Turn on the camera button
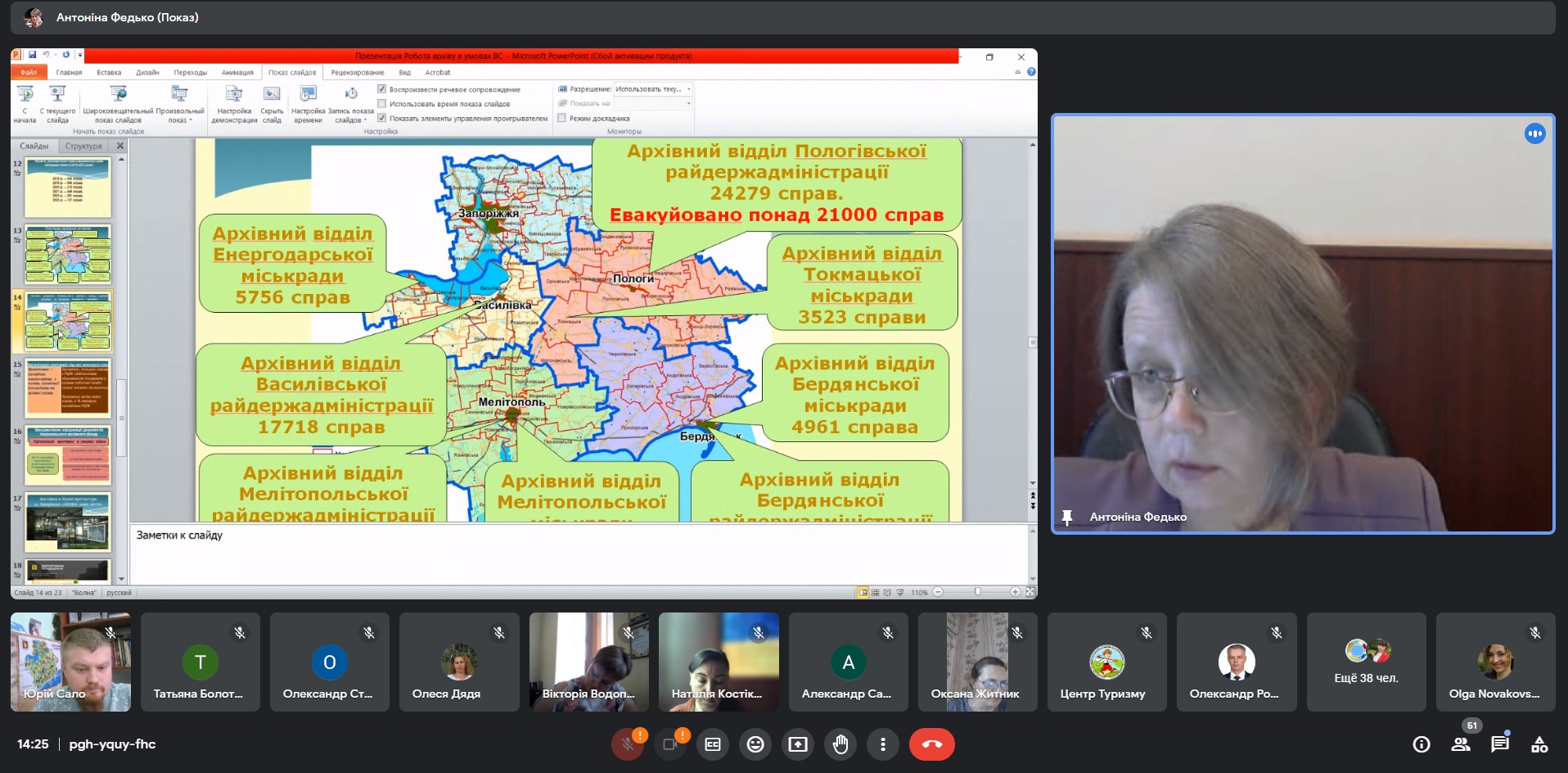 [670, 744]
